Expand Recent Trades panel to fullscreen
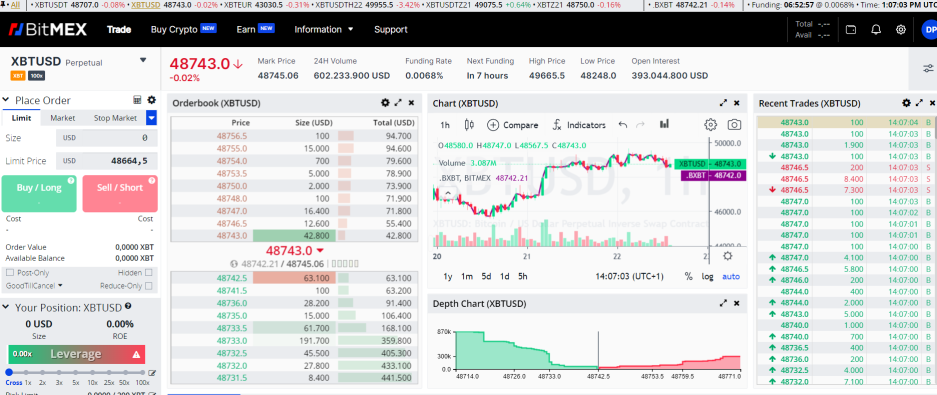This screenshot has height=395, width=937. click(x=919, y=103)
